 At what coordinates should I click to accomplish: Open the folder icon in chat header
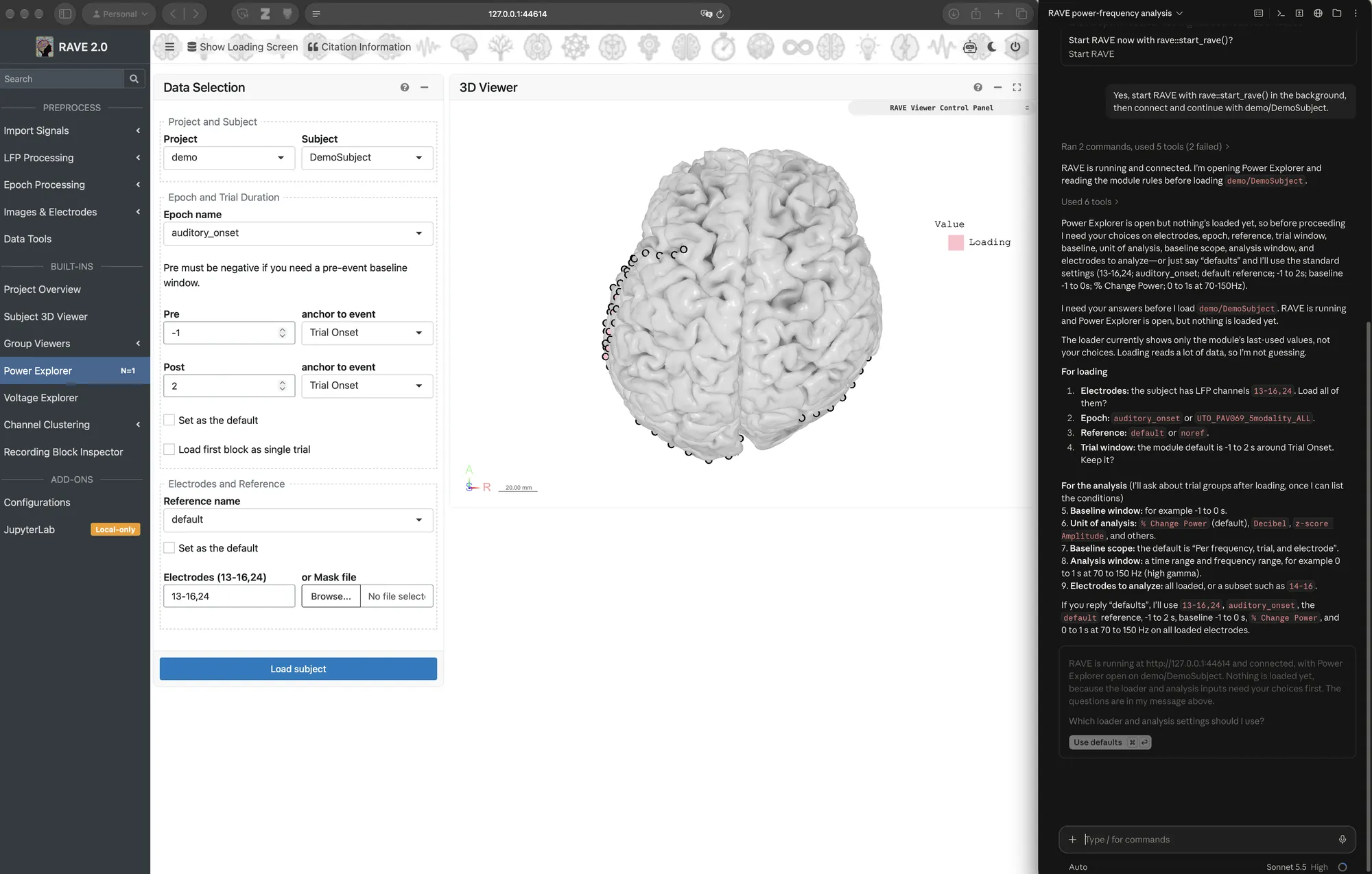1337,13
